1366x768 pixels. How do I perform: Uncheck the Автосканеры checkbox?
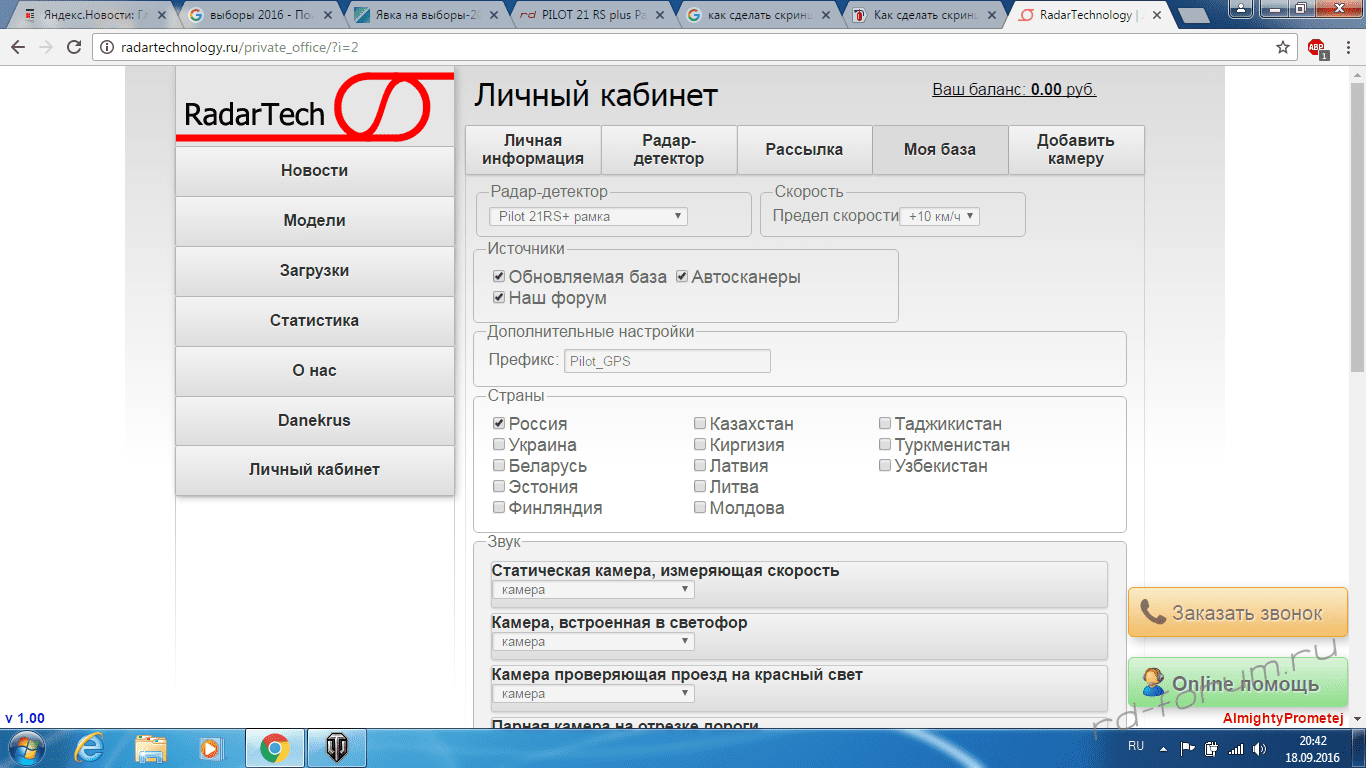pos(682,277)
